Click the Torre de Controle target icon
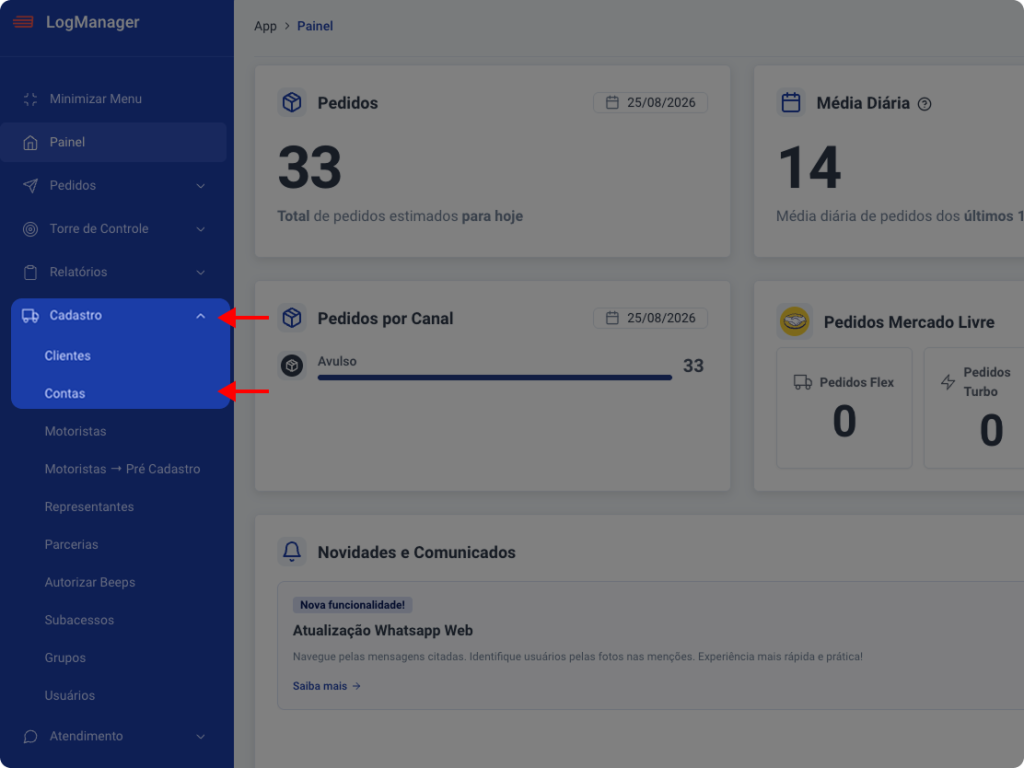Viewport: 1024px width, 768px height. tap(30, 229)
